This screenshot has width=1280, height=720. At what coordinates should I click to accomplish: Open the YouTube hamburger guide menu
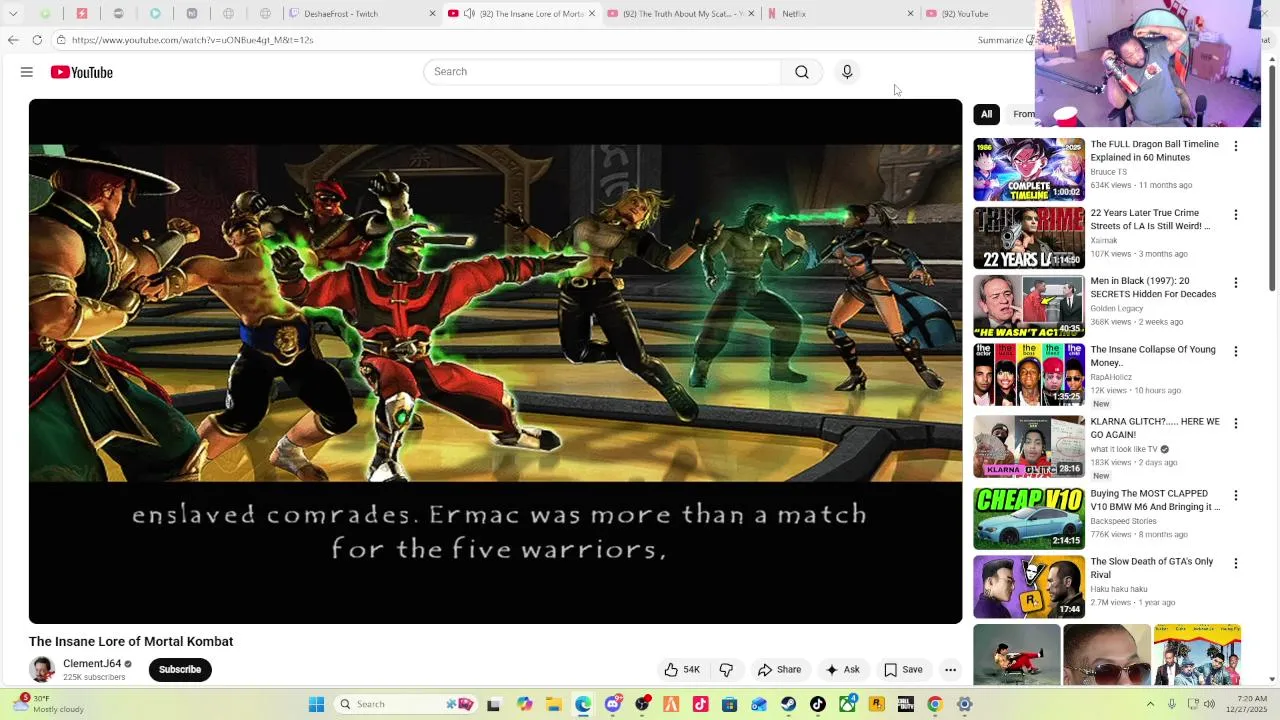pyautogui.click(x=27, y=72)
